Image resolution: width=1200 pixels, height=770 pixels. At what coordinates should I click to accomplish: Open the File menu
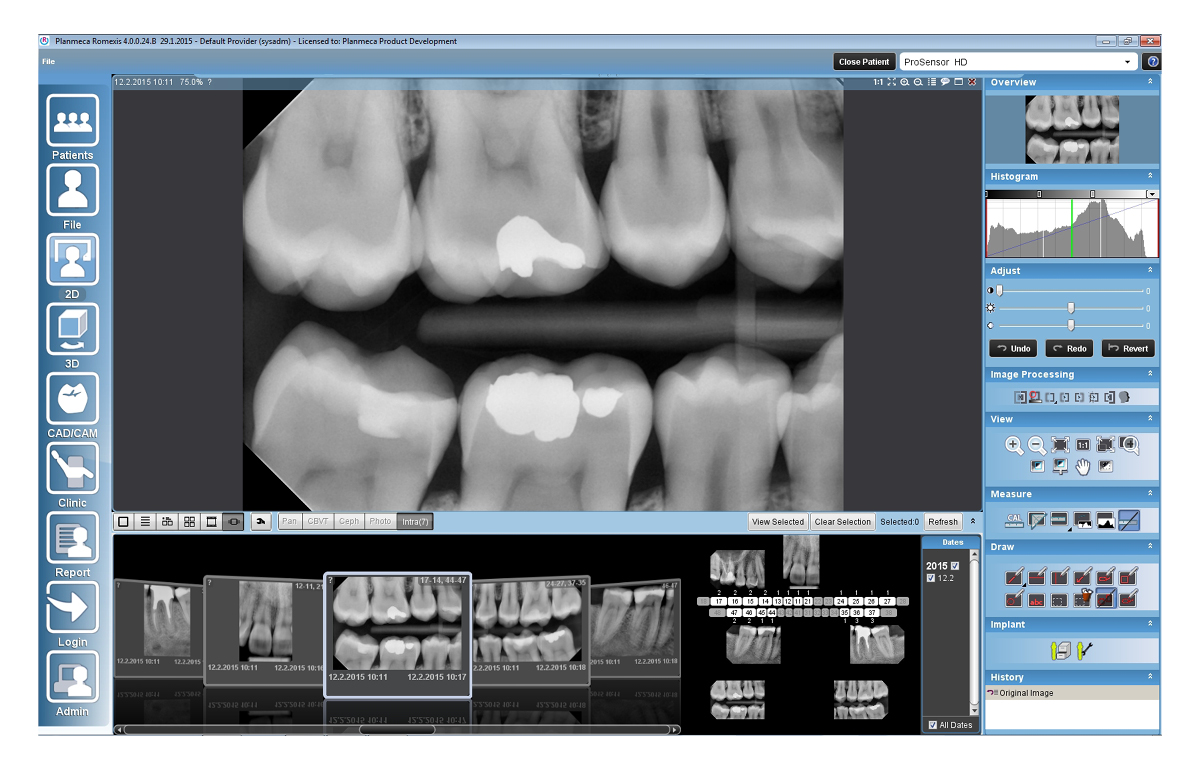[x=48, y=62]
